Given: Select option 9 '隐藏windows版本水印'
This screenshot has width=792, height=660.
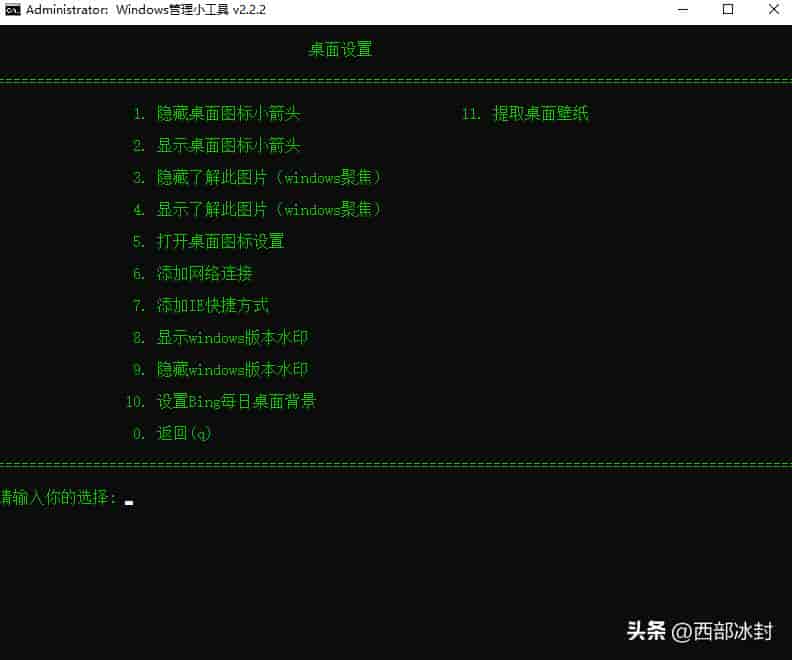Looking at the screenshot, I should coord(220,369).
